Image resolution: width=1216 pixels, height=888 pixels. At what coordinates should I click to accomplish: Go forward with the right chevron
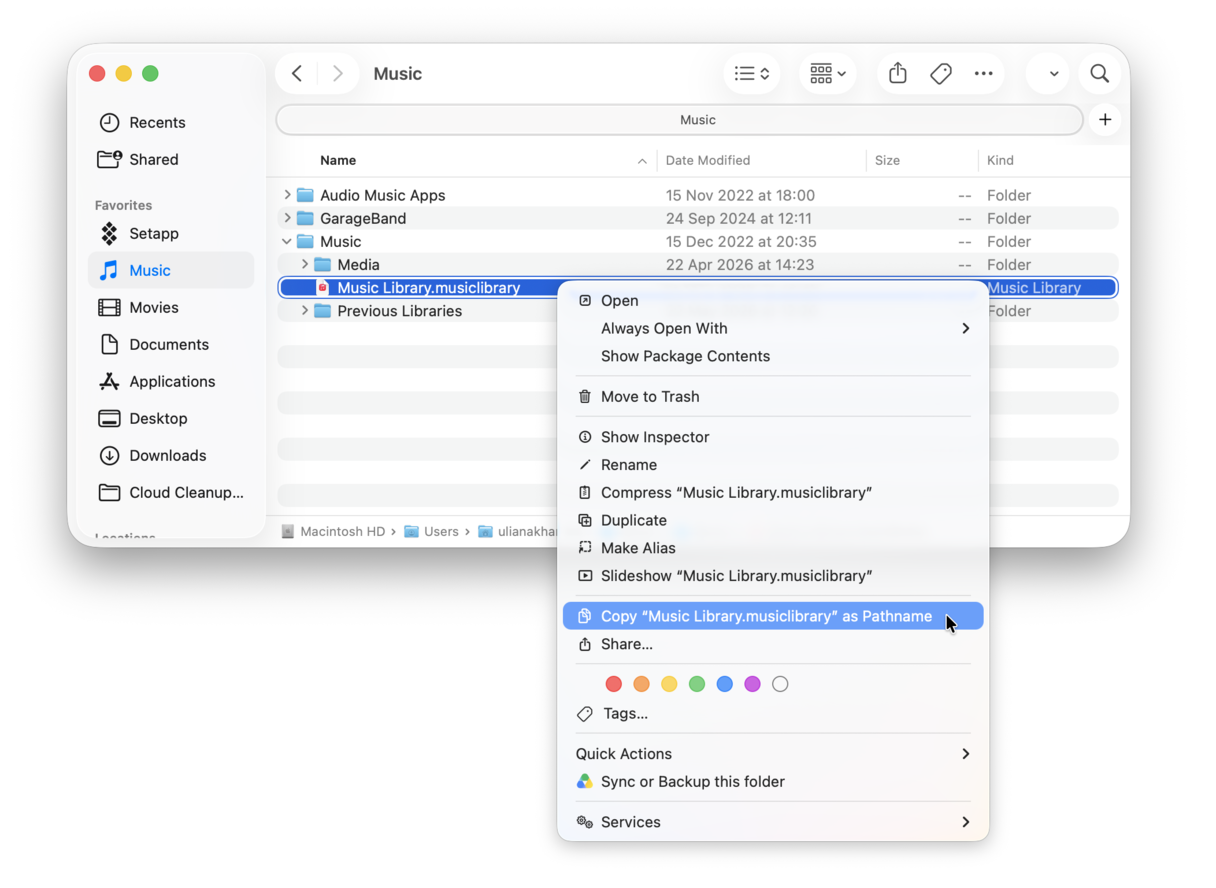pos(338,74)
